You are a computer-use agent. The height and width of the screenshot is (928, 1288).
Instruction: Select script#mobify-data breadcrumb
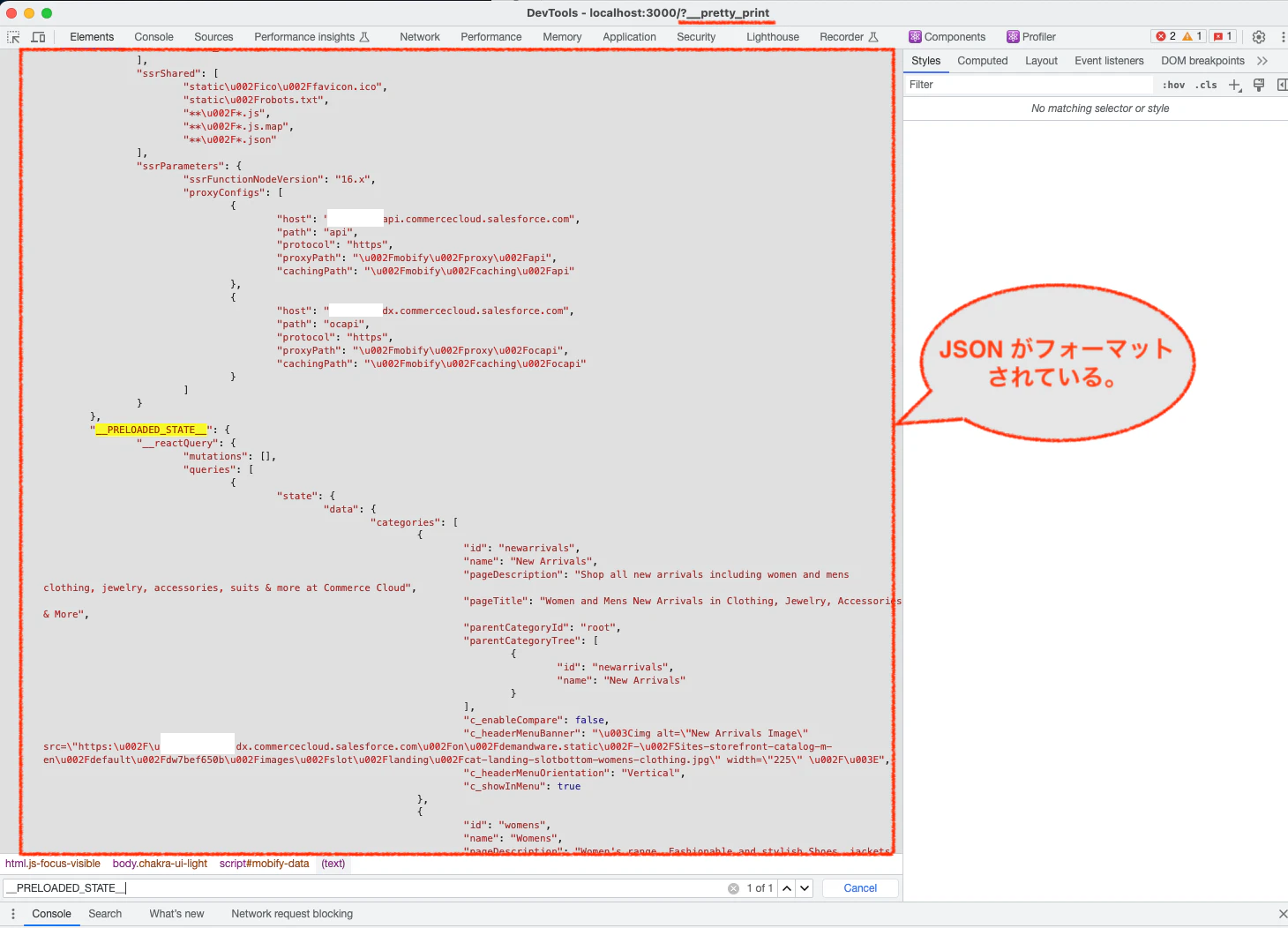click(264, 864)
